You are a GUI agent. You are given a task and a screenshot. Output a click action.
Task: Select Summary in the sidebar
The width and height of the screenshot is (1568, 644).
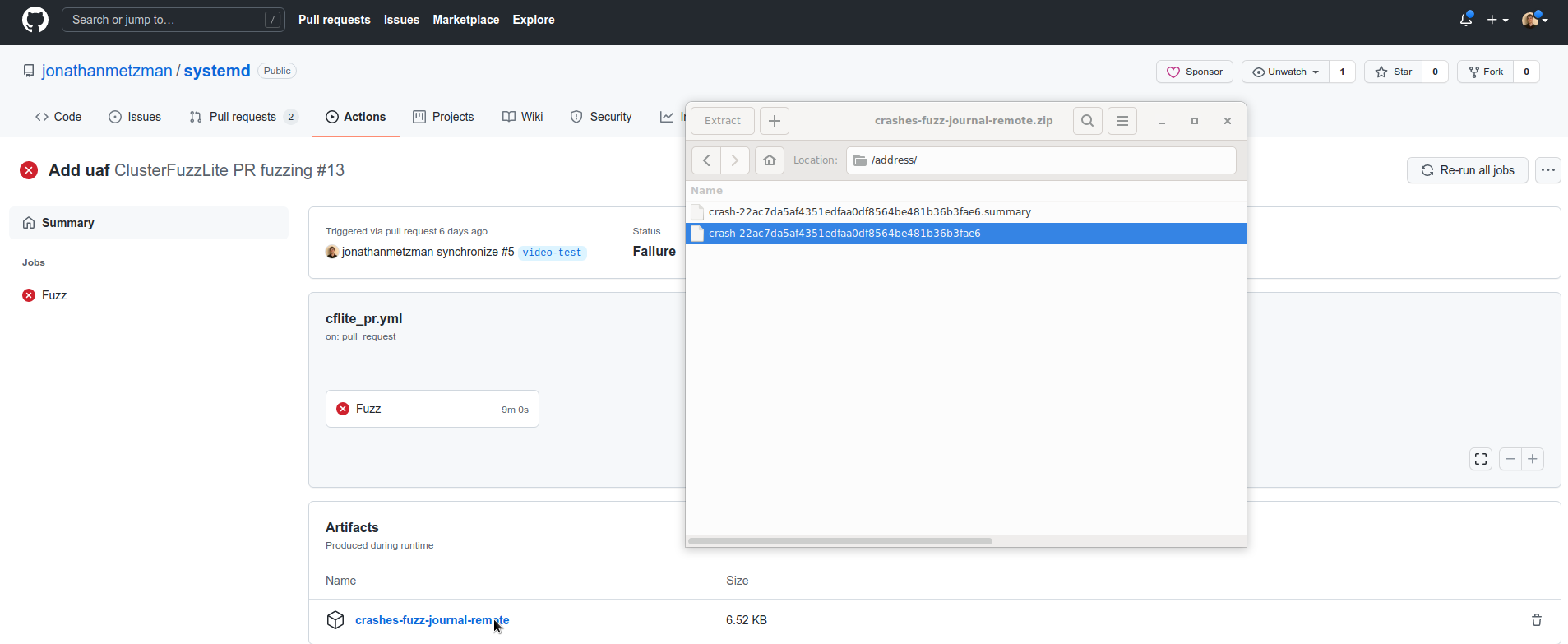[149, 223]
